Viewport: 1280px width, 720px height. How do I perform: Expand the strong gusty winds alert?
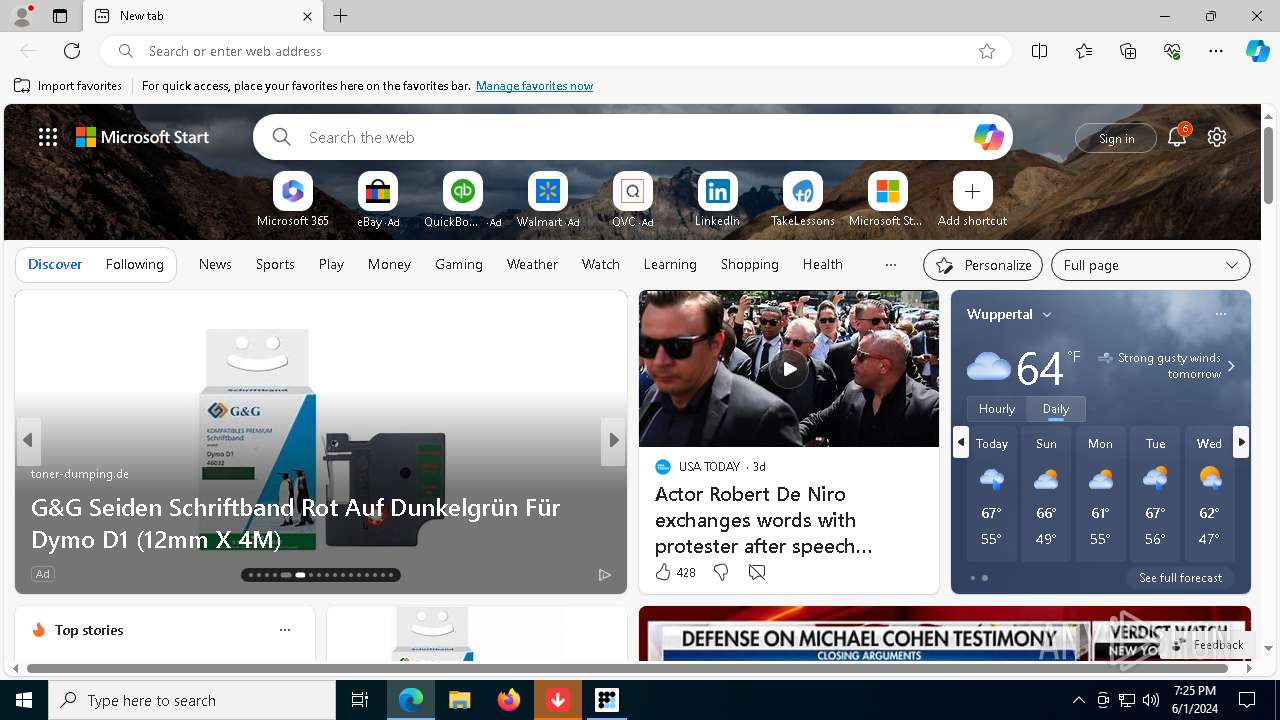point(1231,366)
